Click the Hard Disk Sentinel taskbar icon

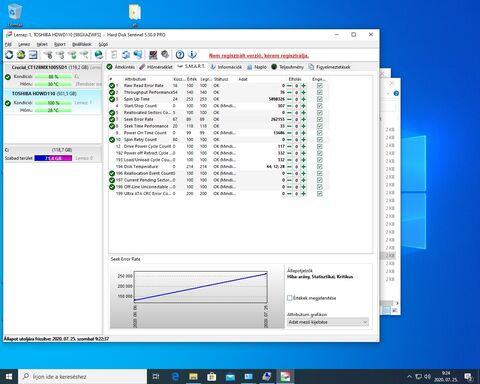click(x=285, y=377)
